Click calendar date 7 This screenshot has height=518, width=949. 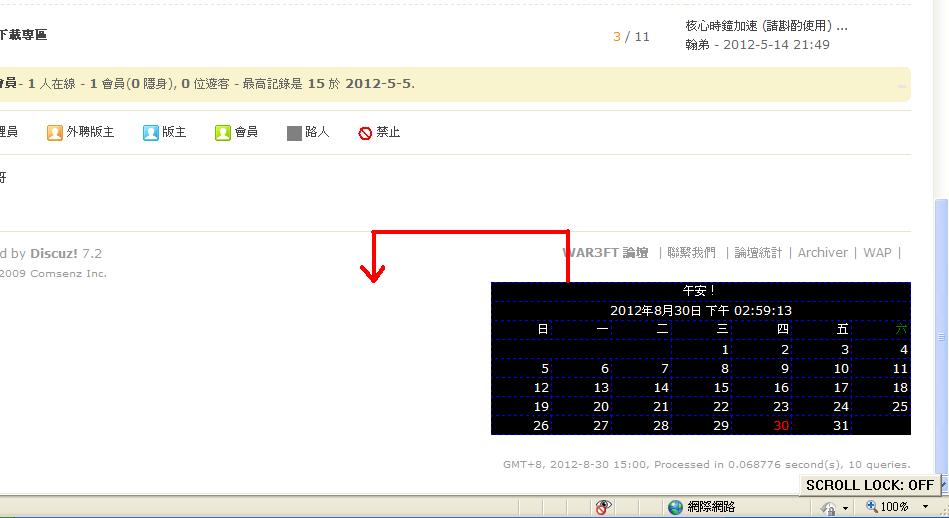[x=665, y=369]
